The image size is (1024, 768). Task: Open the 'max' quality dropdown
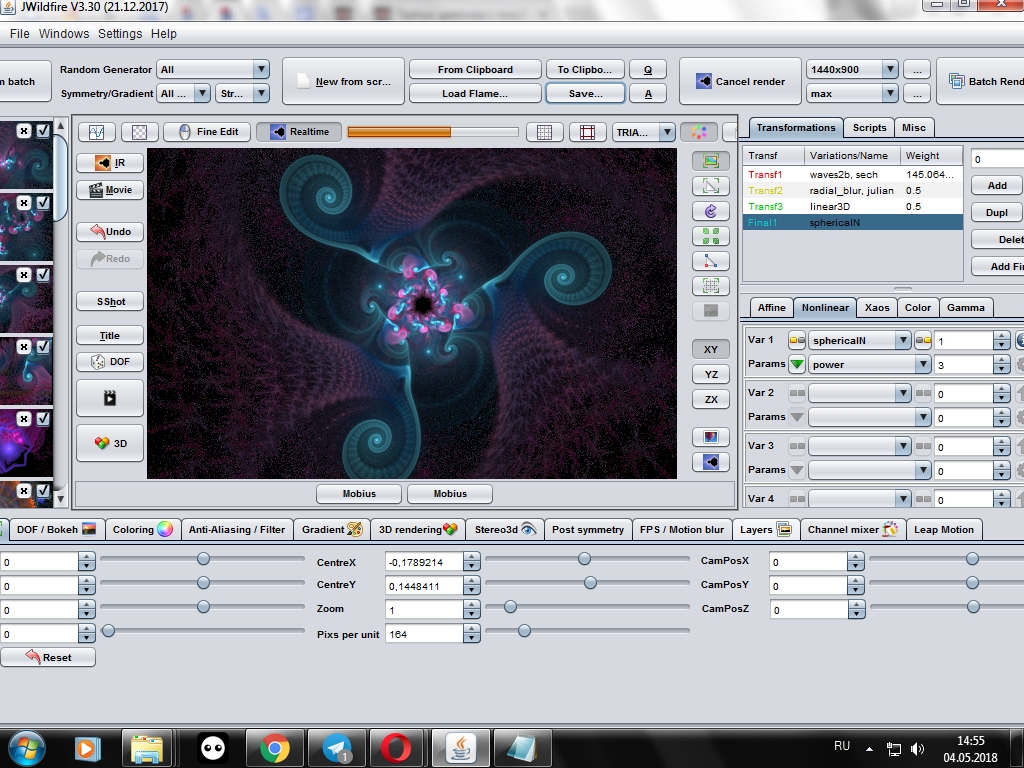(x=852, y=93)
